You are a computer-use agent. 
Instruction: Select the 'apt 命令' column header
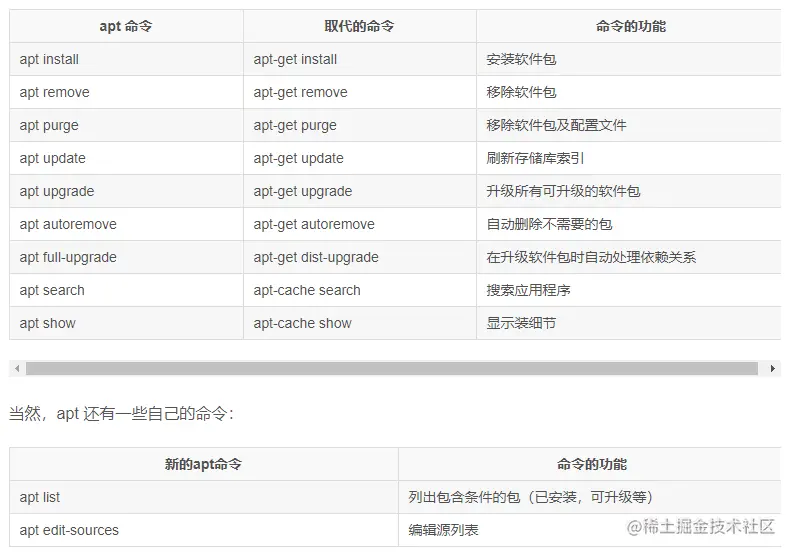pos(126,26)
